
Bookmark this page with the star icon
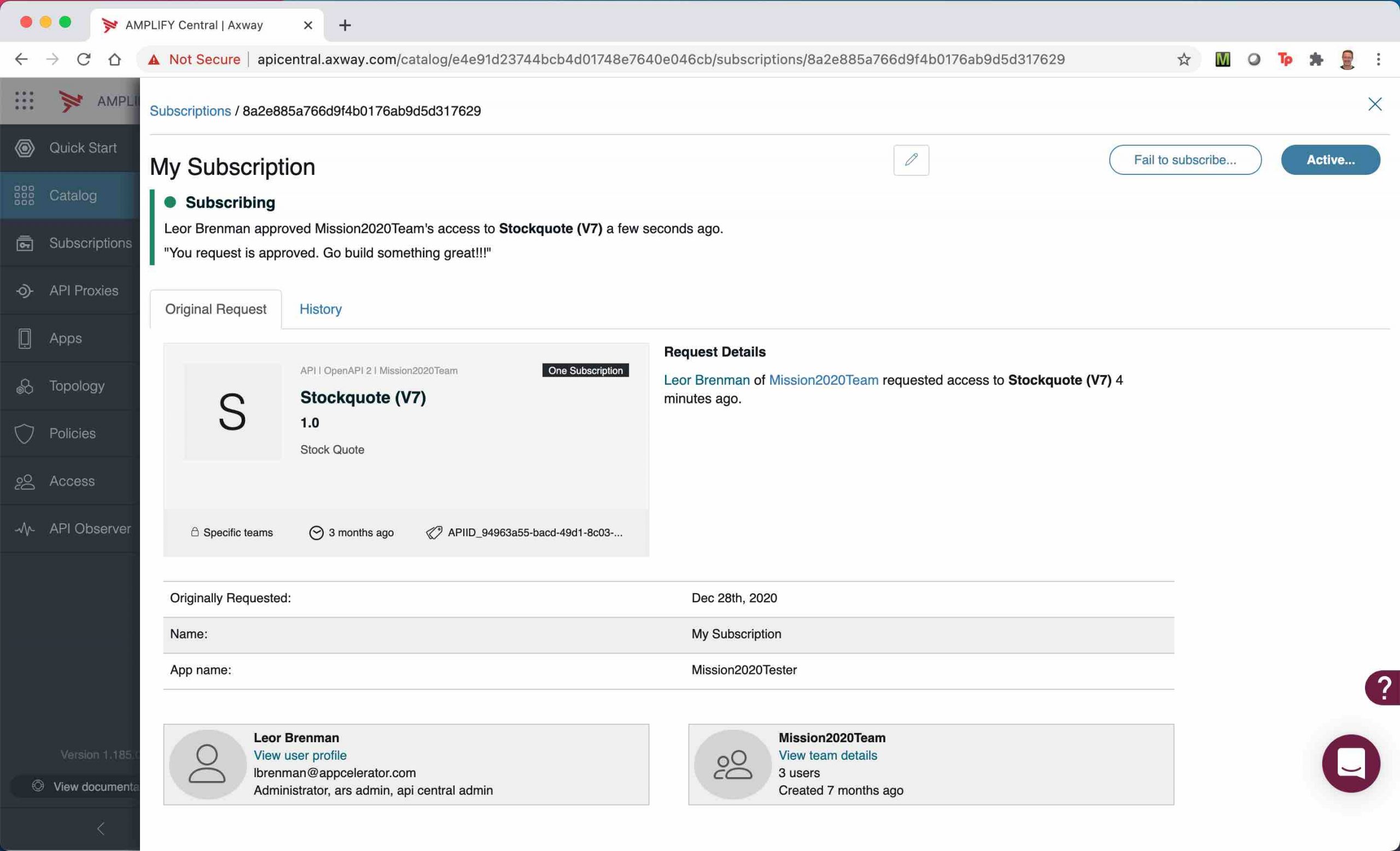click(x=1183, y=59)
